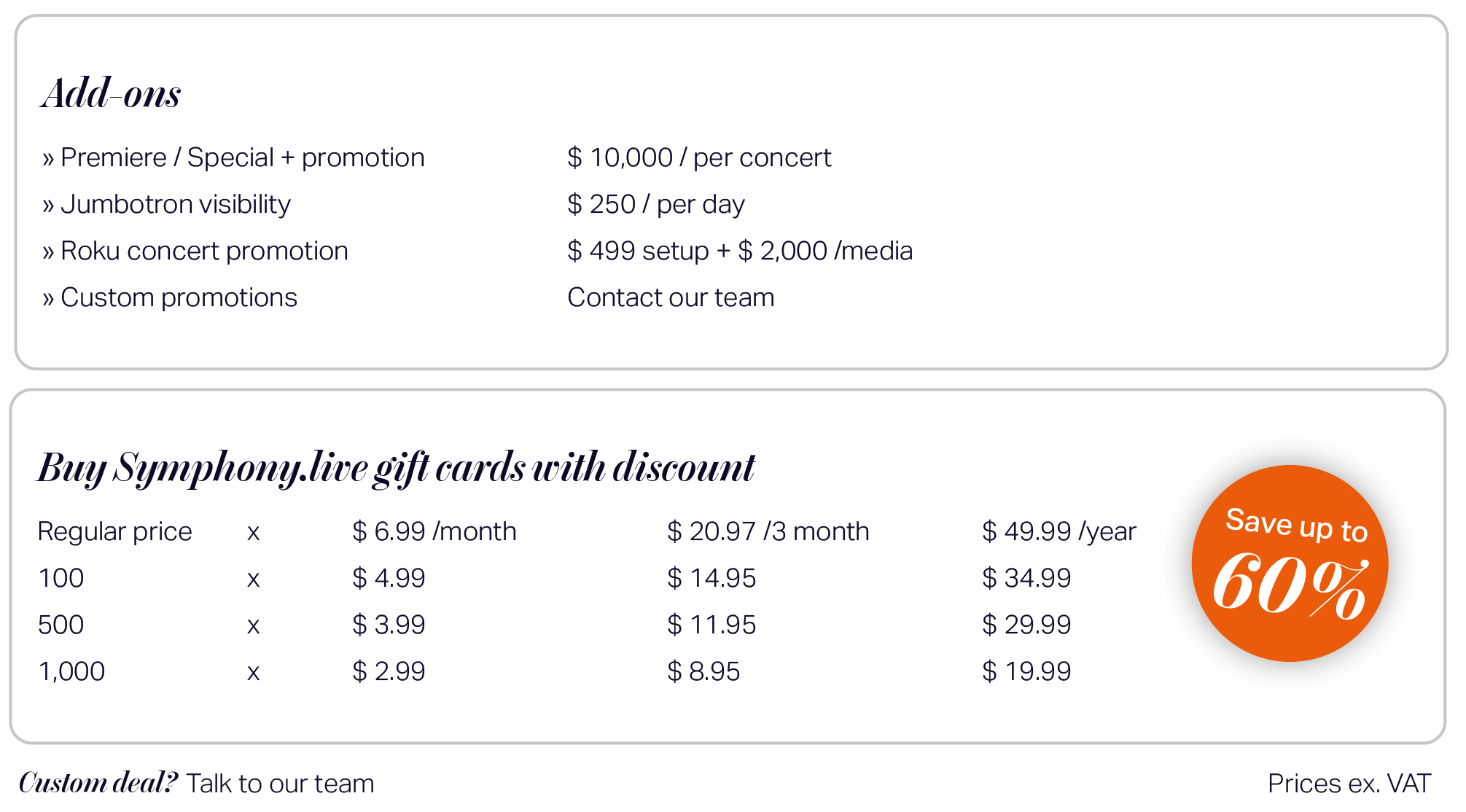This screenshot has width=1466, height=812.
Task: Click the orange Save up to 60% badge
Action: tap(1290, 563)
